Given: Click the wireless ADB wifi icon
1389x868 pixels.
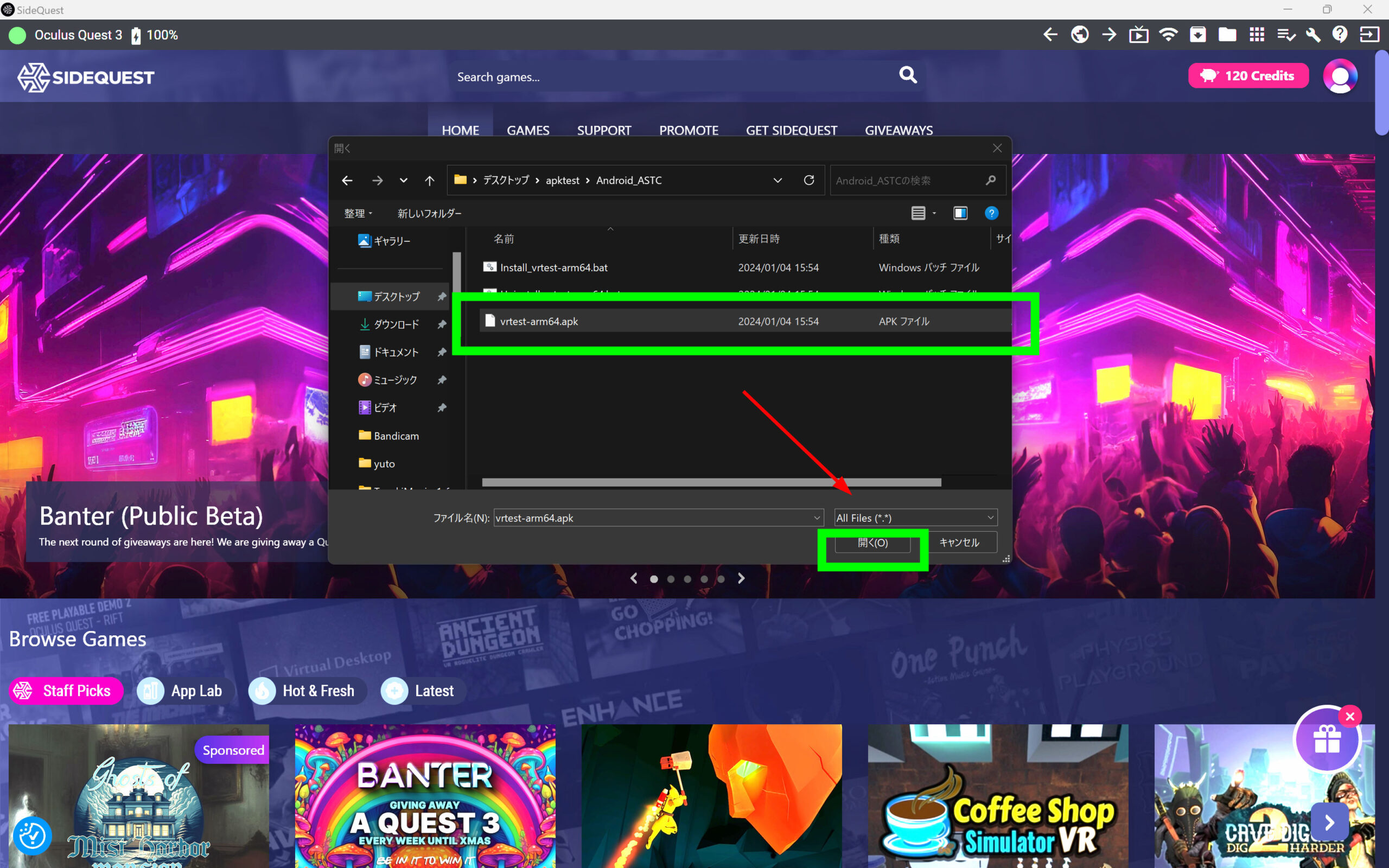Looking at the screenshot, I should point(1168,35).
